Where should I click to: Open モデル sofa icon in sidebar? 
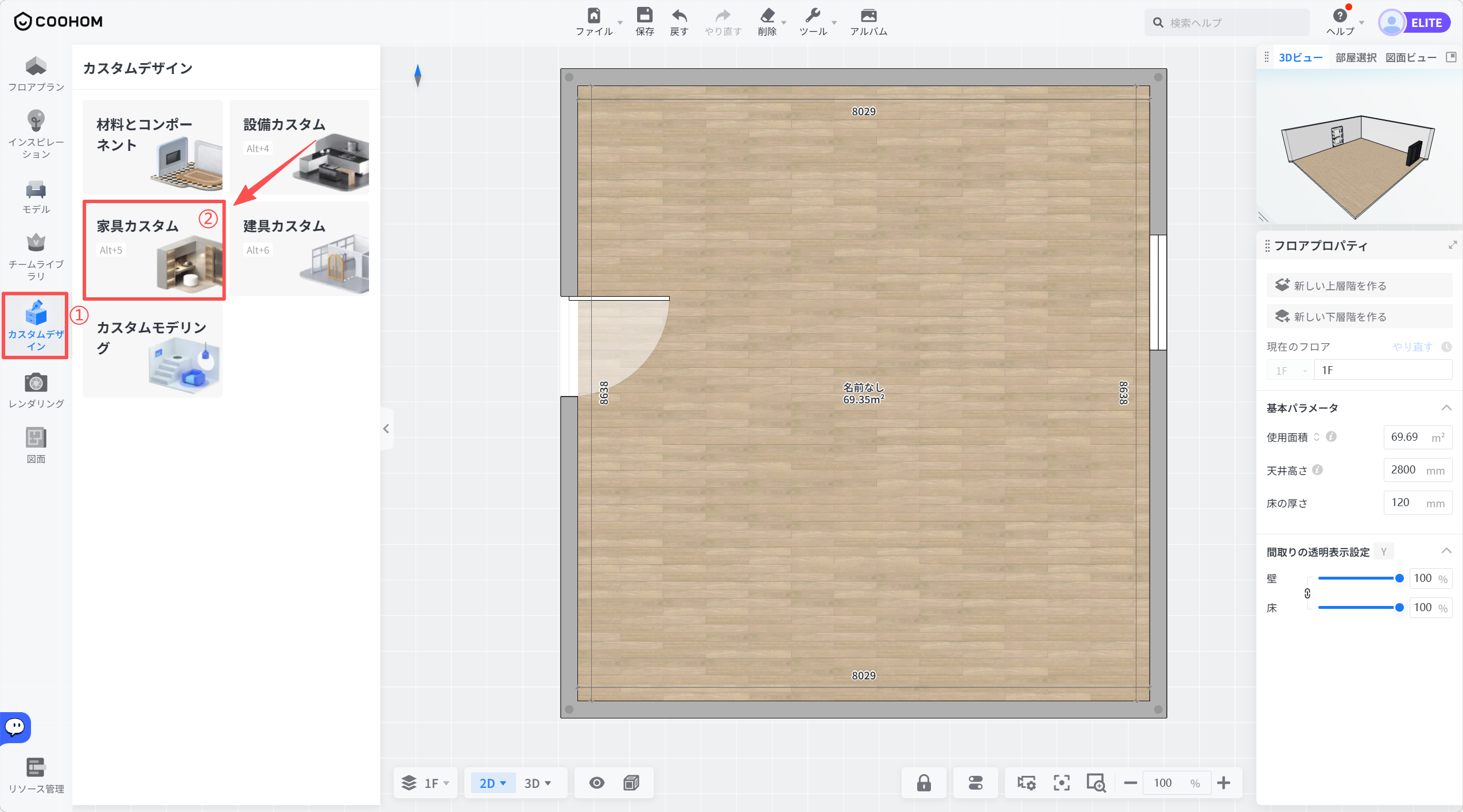point(36,197)
